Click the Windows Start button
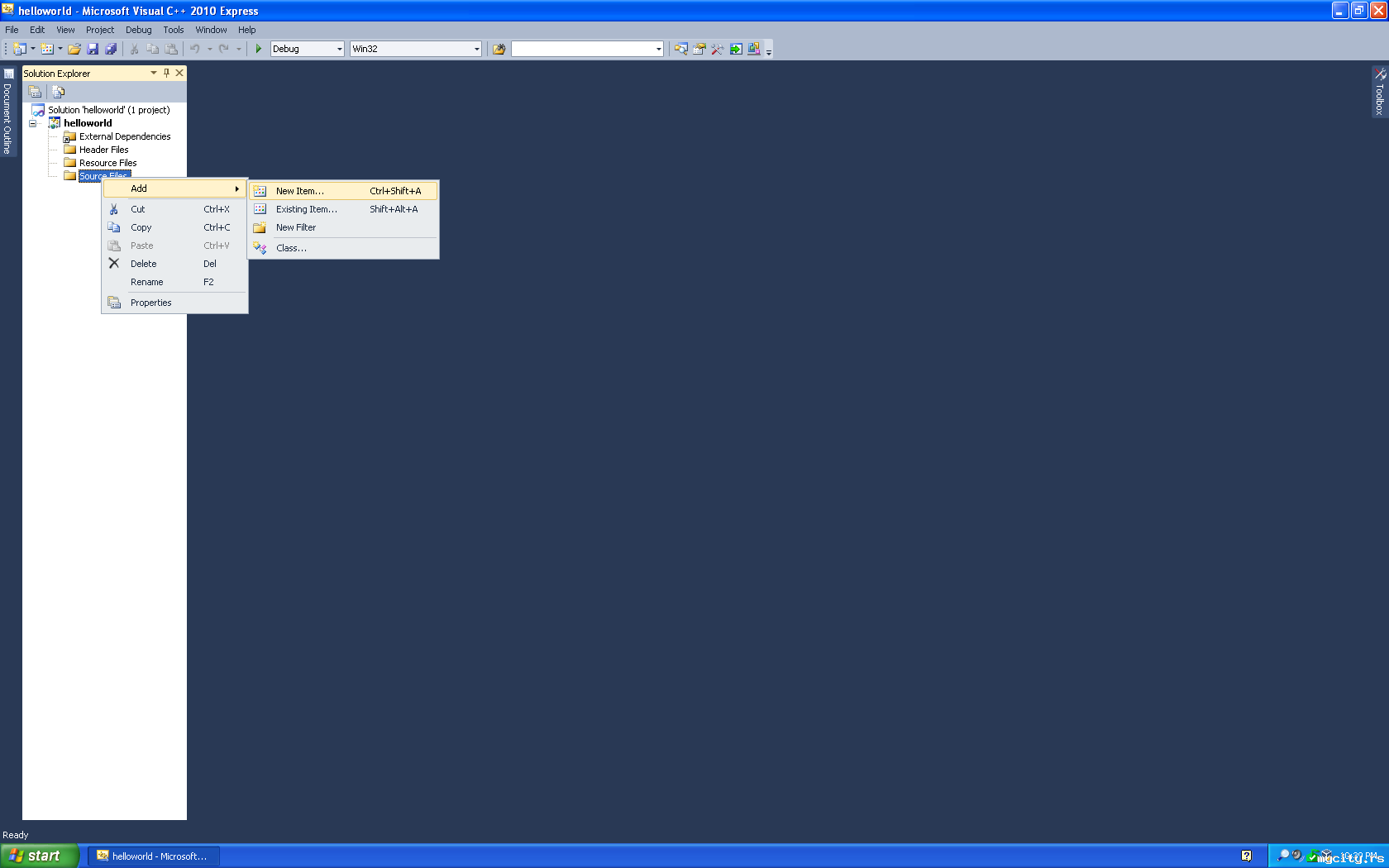 [x=40, y=856]
